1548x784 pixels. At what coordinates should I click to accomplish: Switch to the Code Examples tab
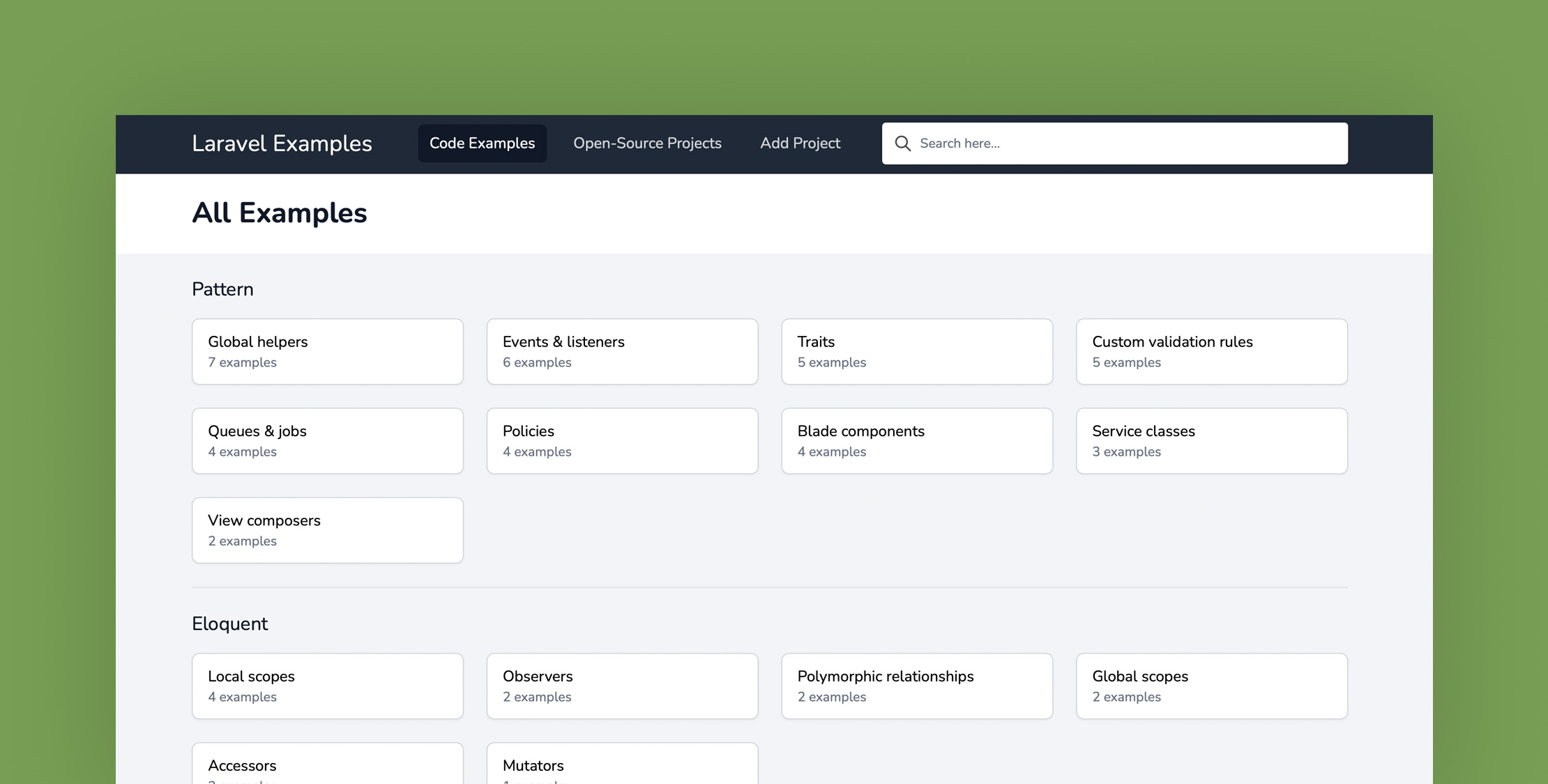click(x=482, y=143)
